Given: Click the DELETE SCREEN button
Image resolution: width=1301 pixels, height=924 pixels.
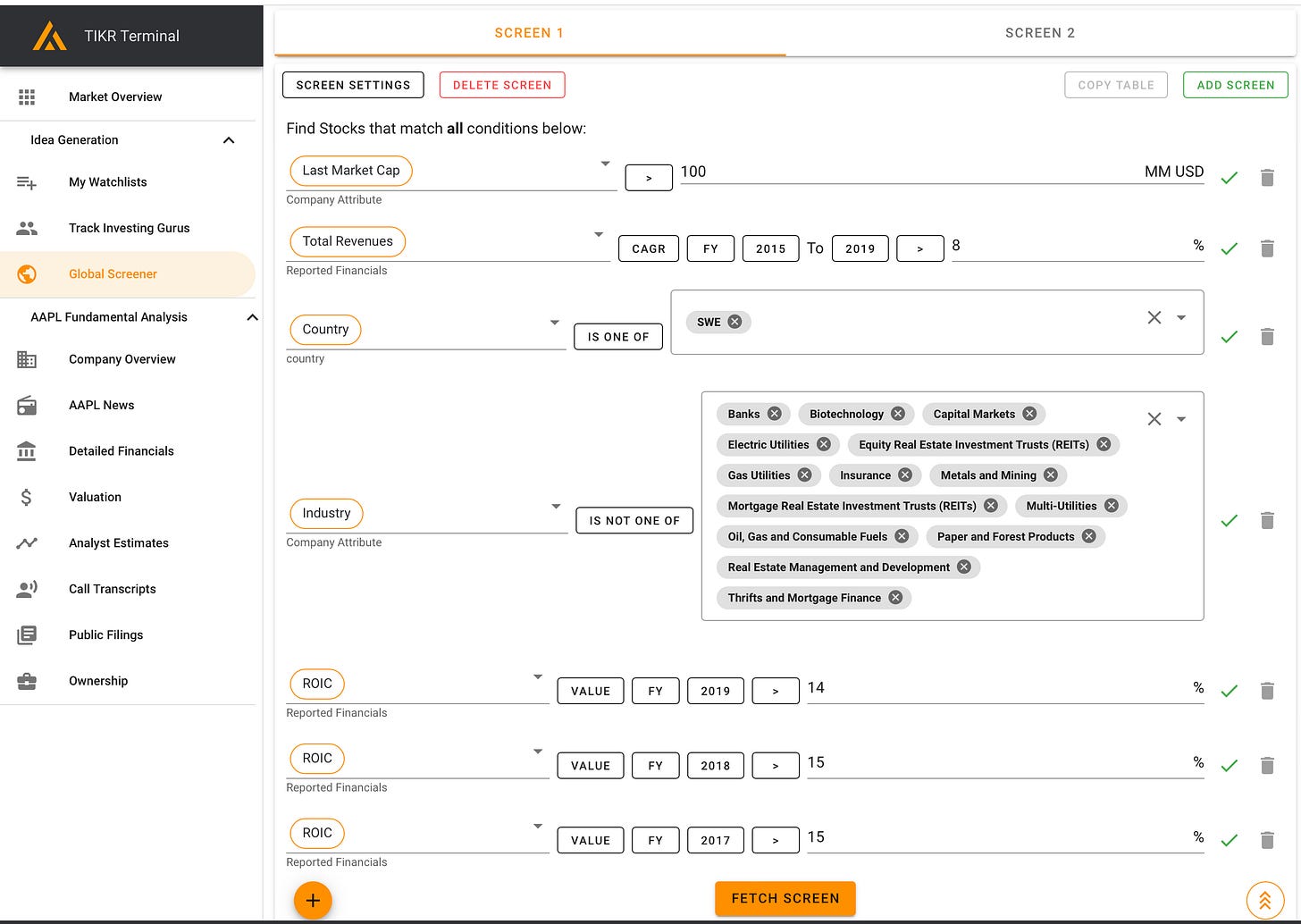Looking at the screenshot, I should pyautogui.click(x=502, y=85).
